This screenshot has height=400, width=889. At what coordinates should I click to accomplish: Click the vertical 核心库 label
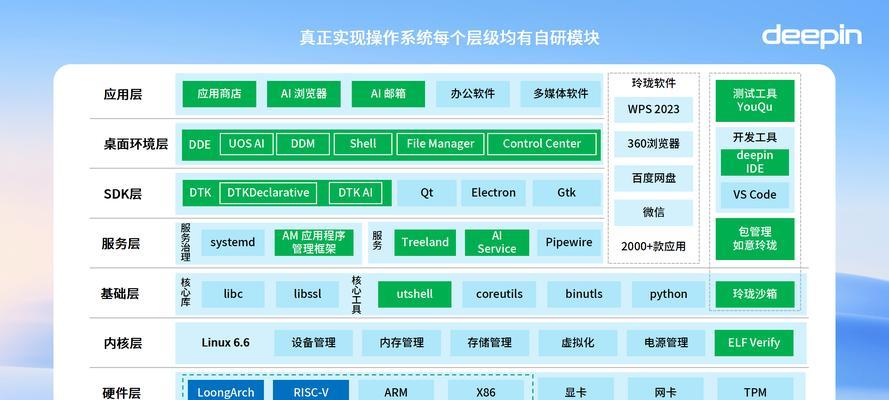tap(185, 292)
